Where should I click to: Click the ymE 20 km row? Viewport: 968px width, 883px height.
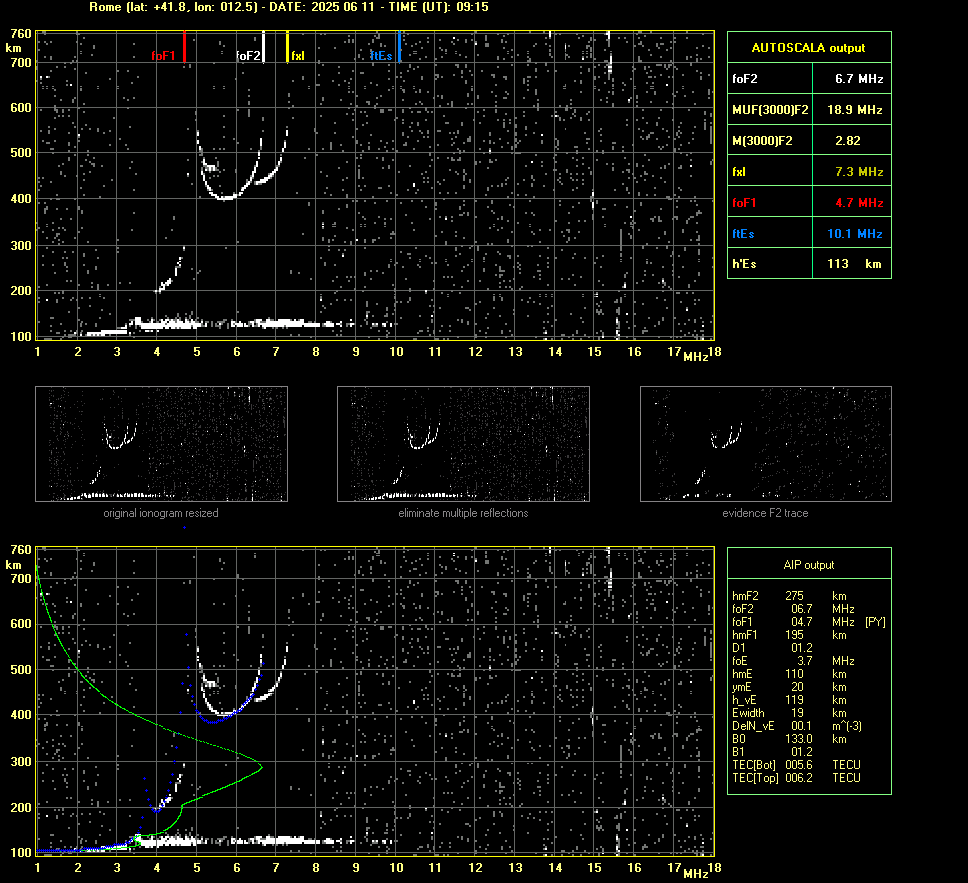(789, 687)
